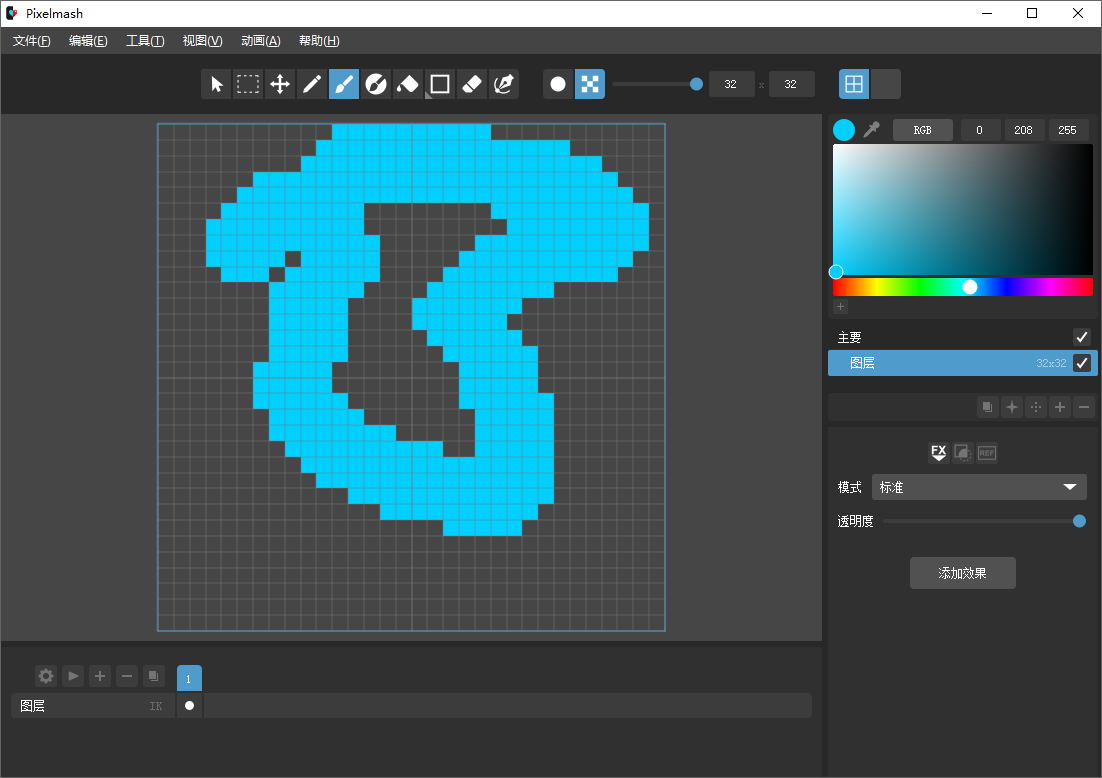Open the 模式 blend mode dropdown
The width and height of the screenshot is (1102, 778).
[979, 487]
